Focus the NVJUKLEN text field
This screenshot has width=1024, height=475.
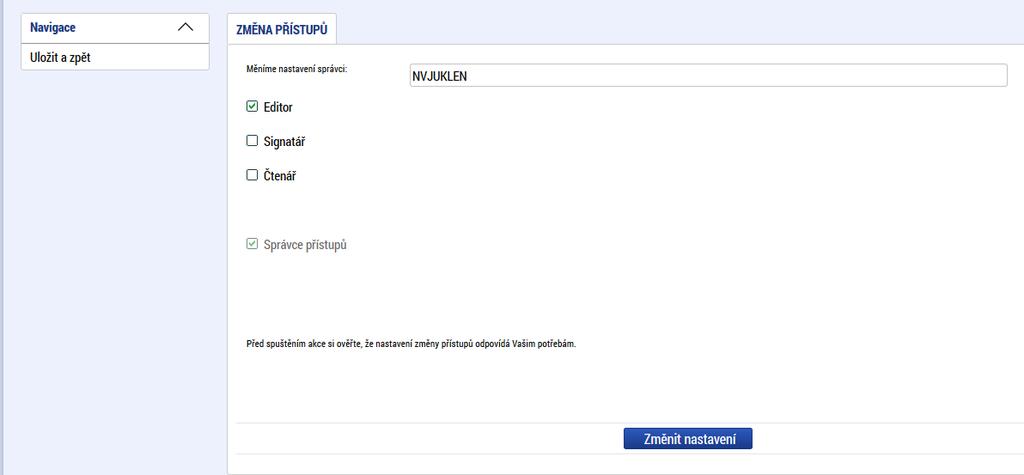point(708,76)
